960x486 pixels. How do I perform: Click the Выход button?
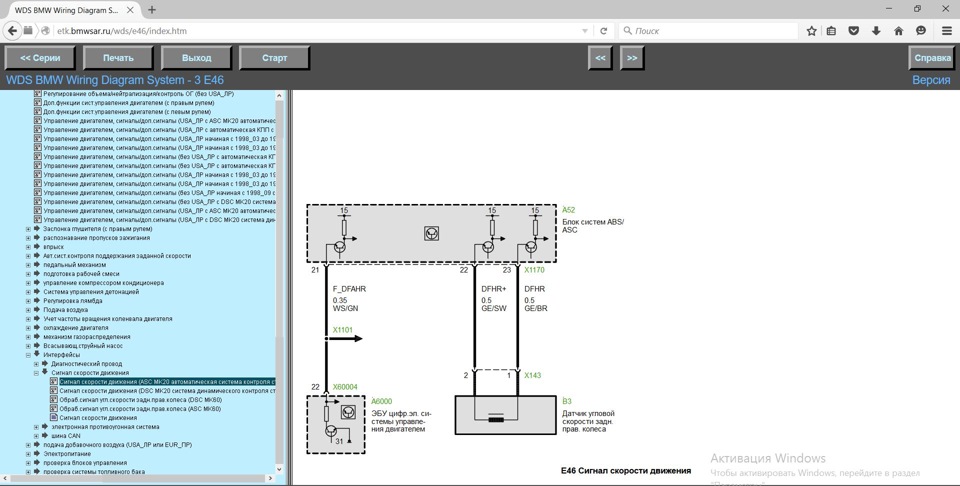coord(197,58)
